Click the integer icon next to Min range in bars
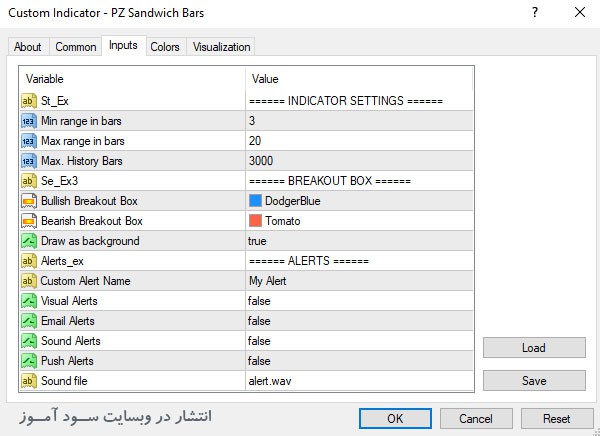 click(28, 121)
